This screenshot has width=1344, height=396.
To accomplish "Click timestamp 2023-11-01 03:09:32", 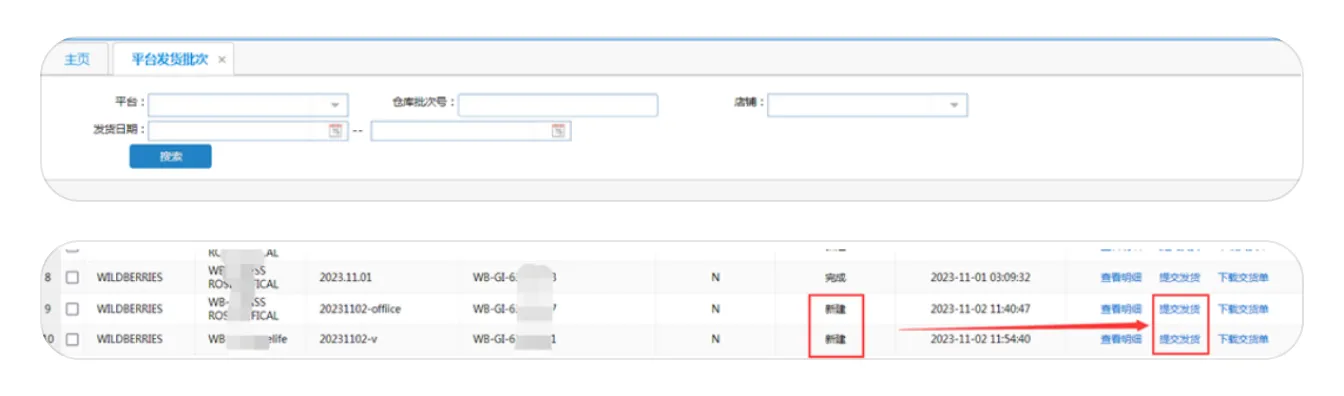I will point(980,278).
